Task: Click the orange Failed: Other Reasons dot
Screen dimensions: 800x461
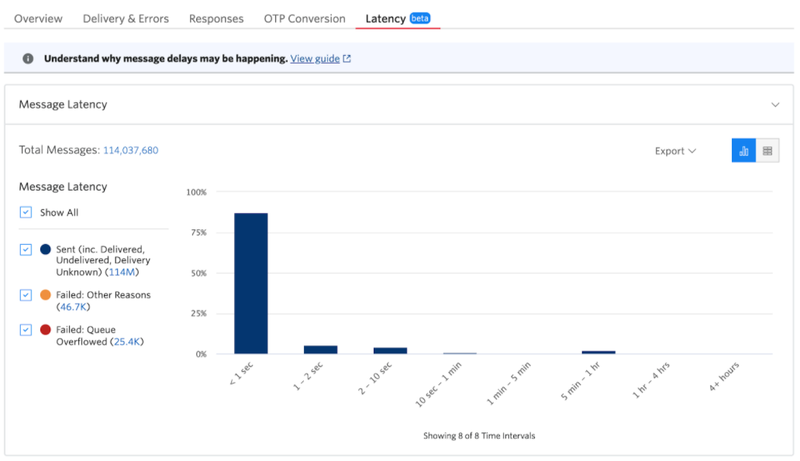Action: point(45,295)
